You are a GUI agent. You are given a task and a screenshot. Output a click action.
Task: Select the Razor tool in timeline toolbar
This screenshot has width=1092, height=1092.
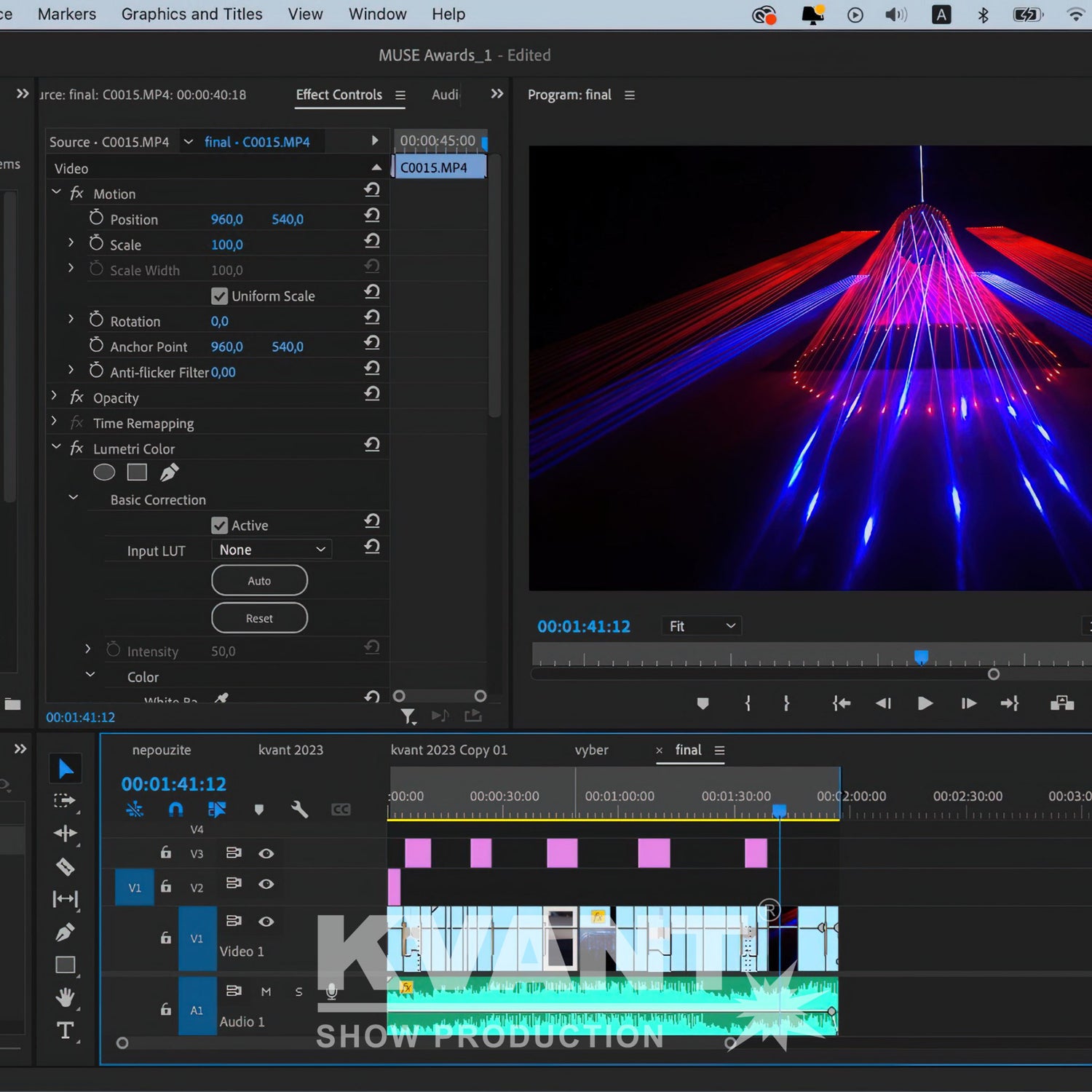tap(66, 866)
